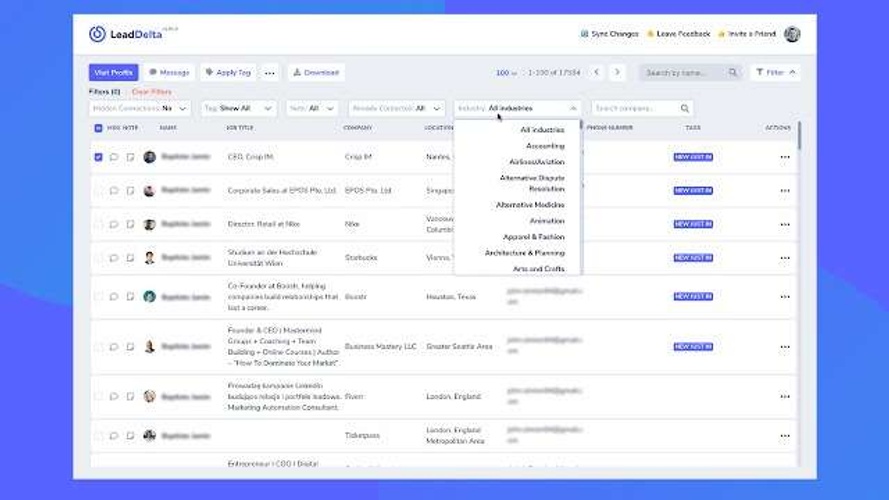
Task: Open actions menu for the Fiverr row
Action: pyautogui.click(x=785, y=397)
